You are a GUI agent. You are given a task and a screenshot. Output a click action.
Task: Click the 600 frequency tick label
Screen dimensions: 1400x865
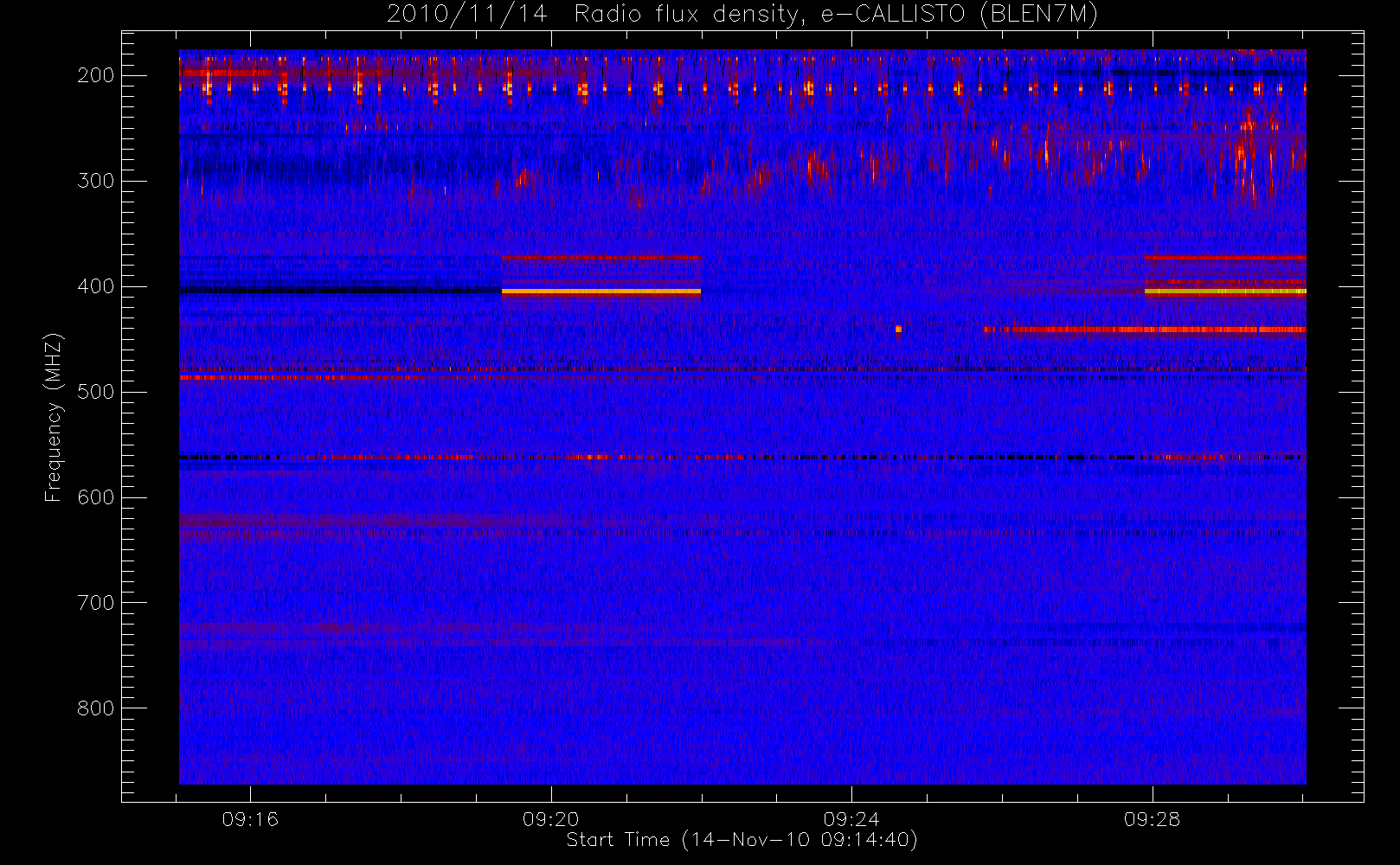(x=96, y=497)
